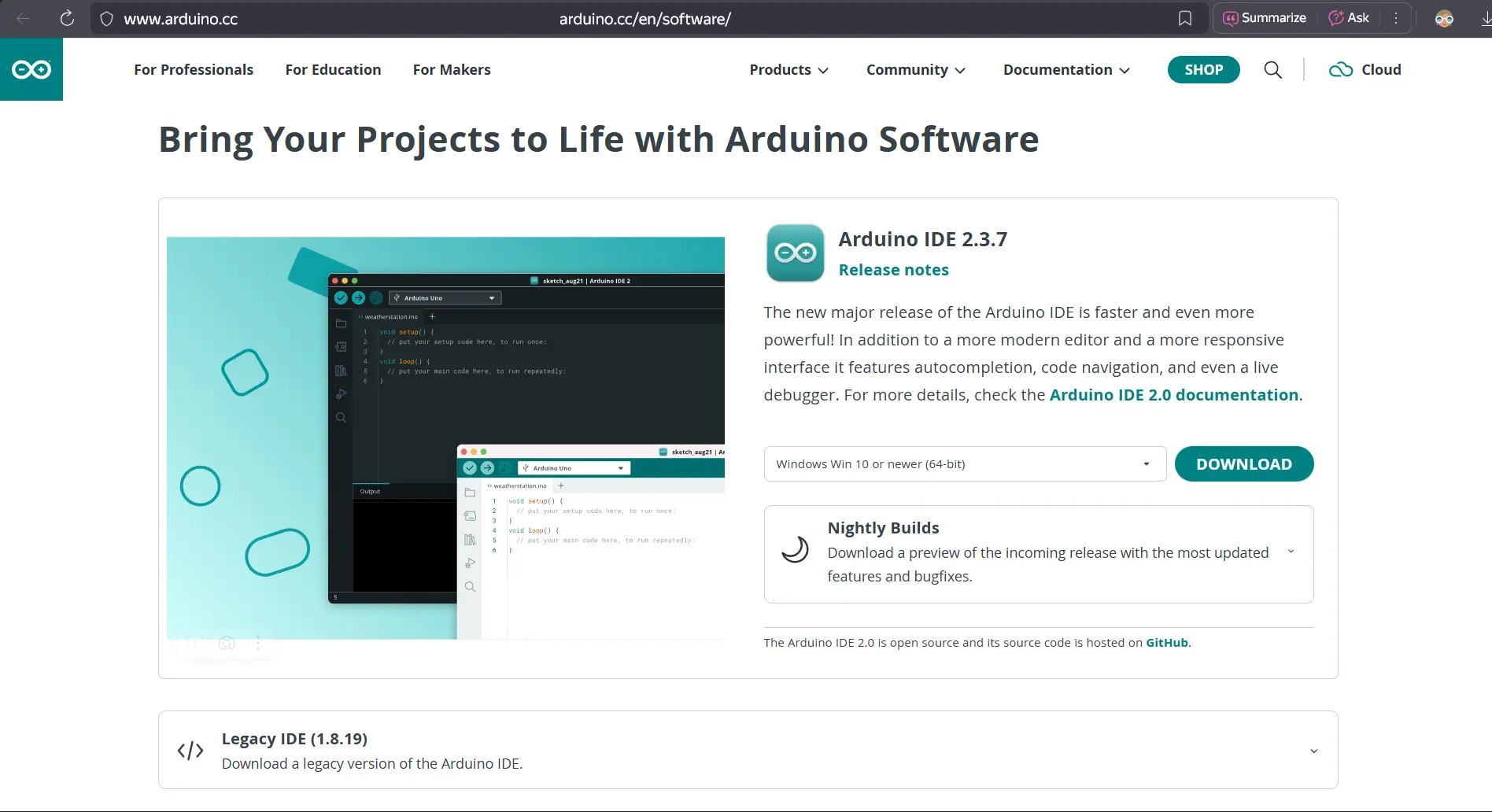Click the Summarize button in browser toolbar
The width and height of the screenshot is (1492, 812).
(1265, 18)
